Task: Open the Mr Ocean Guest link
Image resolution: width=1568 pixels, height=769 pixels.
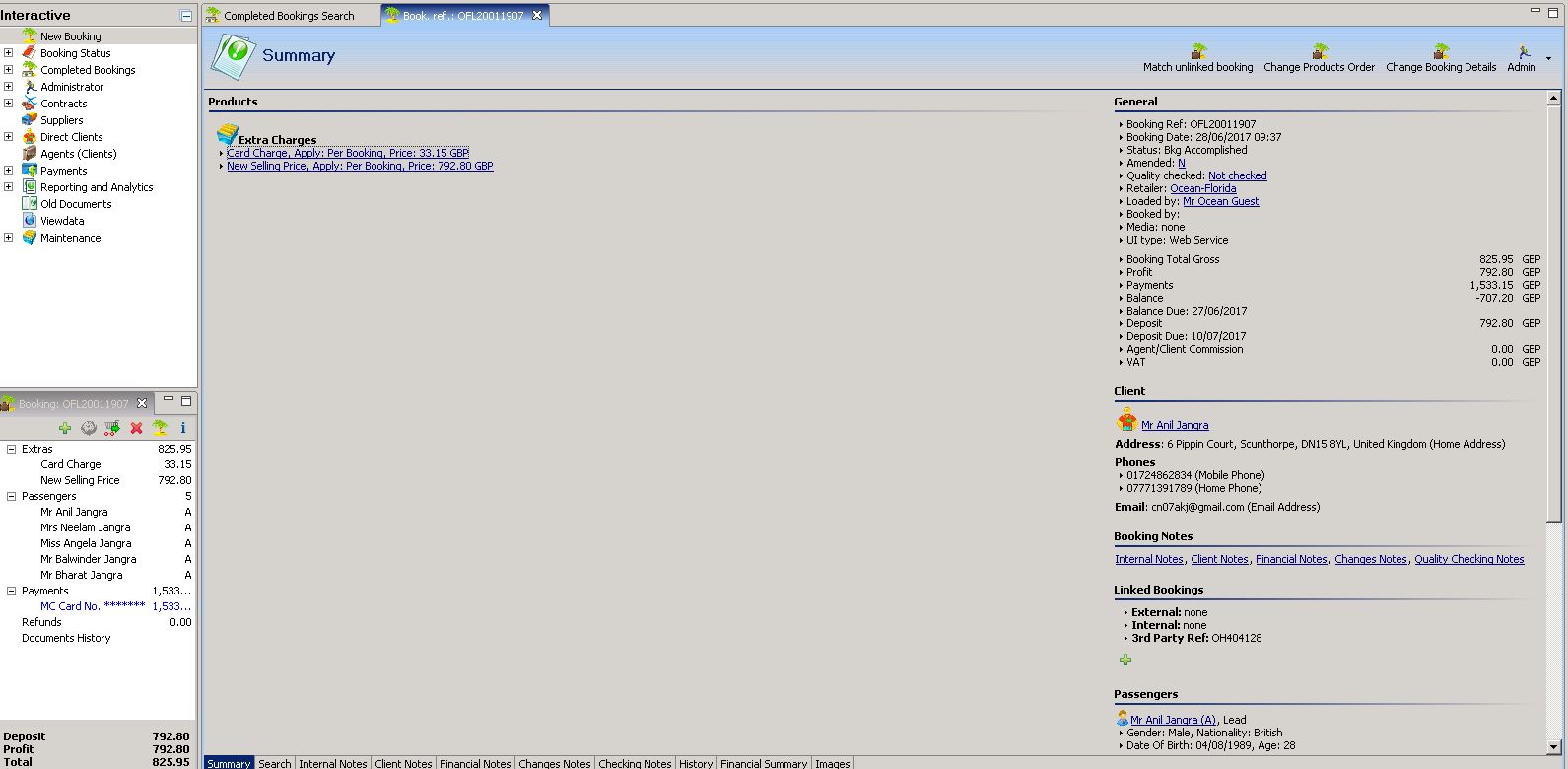Action: click(x=1221, y=201)
